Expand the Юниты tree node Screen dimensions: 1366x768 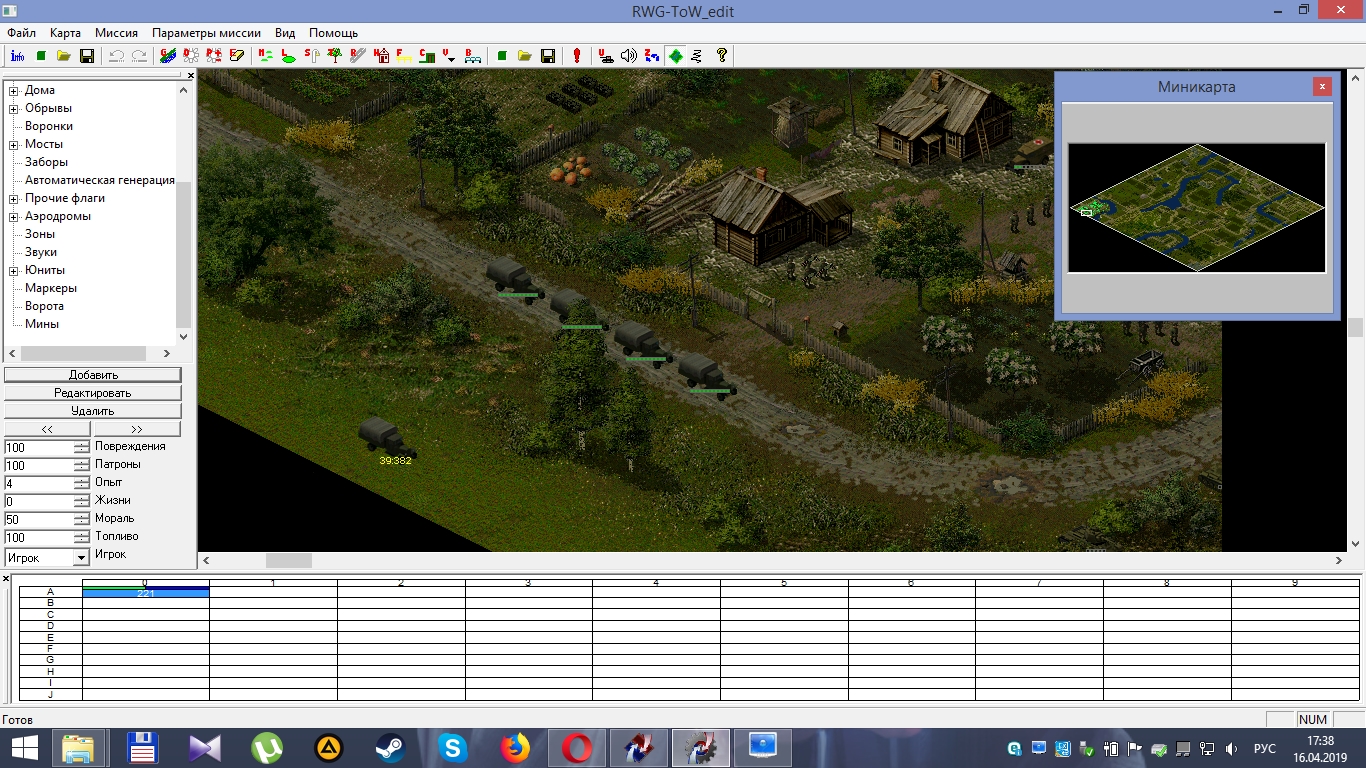click(x=14, y=270)
